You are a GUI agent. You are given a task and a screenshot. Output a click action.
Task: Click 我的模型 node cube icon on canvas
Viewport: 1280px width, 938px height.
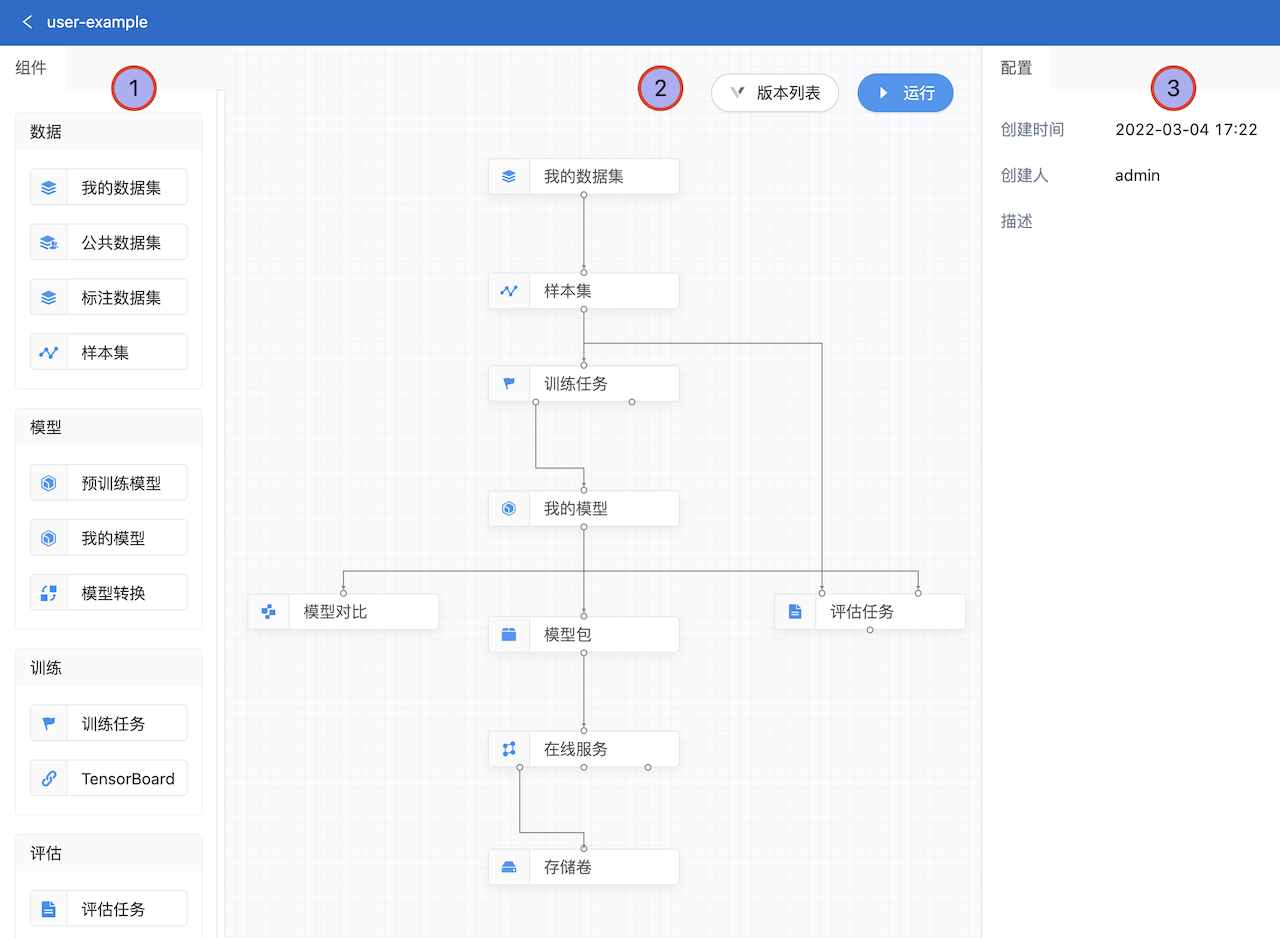pyautogui.click(x=509, y=508)
